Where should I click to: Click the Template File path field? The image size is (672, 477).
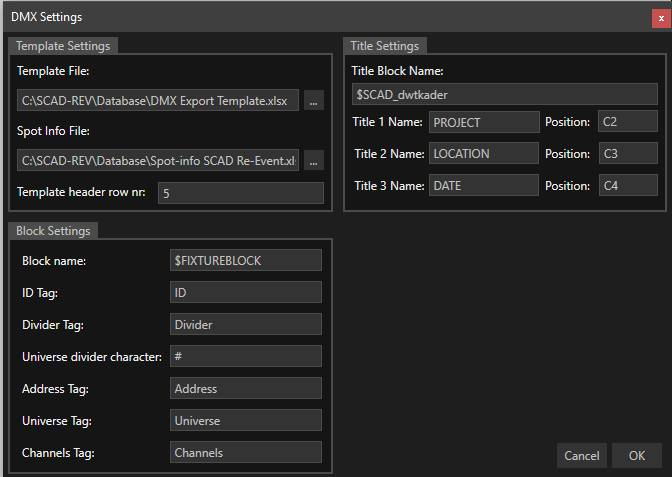point(158,101)
